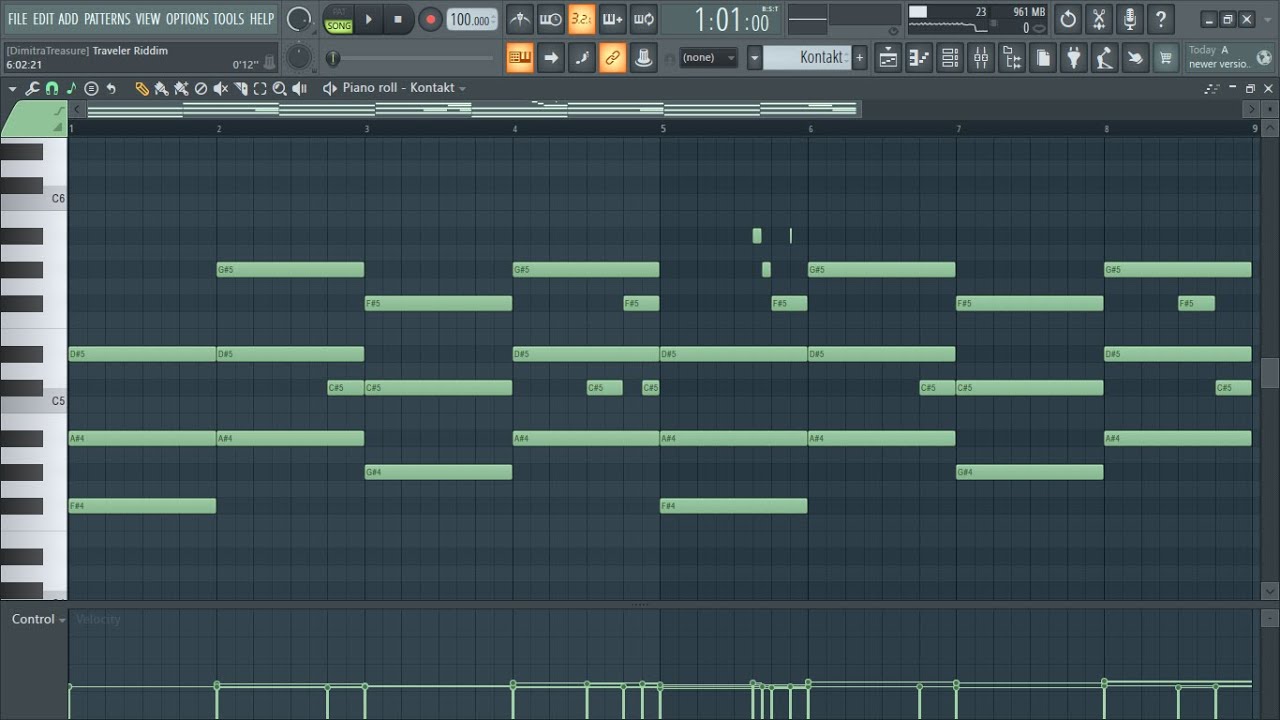1280x720 pixels.
Task: Click the Stop button in the transport
Action: [x=398, y=19]
